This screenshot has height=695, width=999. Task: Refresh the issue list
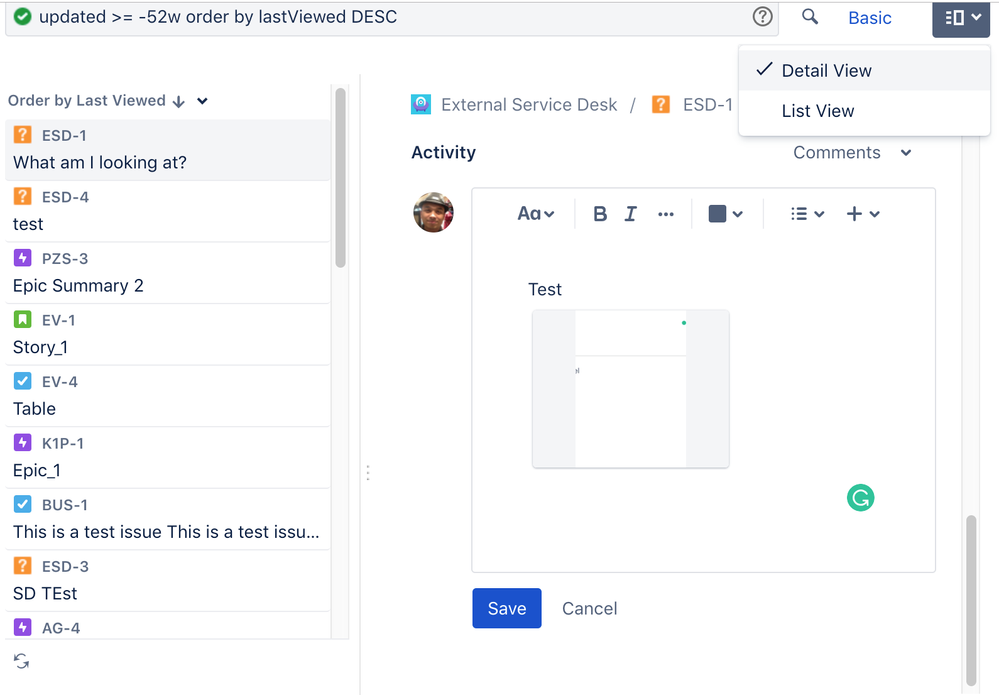20,661
